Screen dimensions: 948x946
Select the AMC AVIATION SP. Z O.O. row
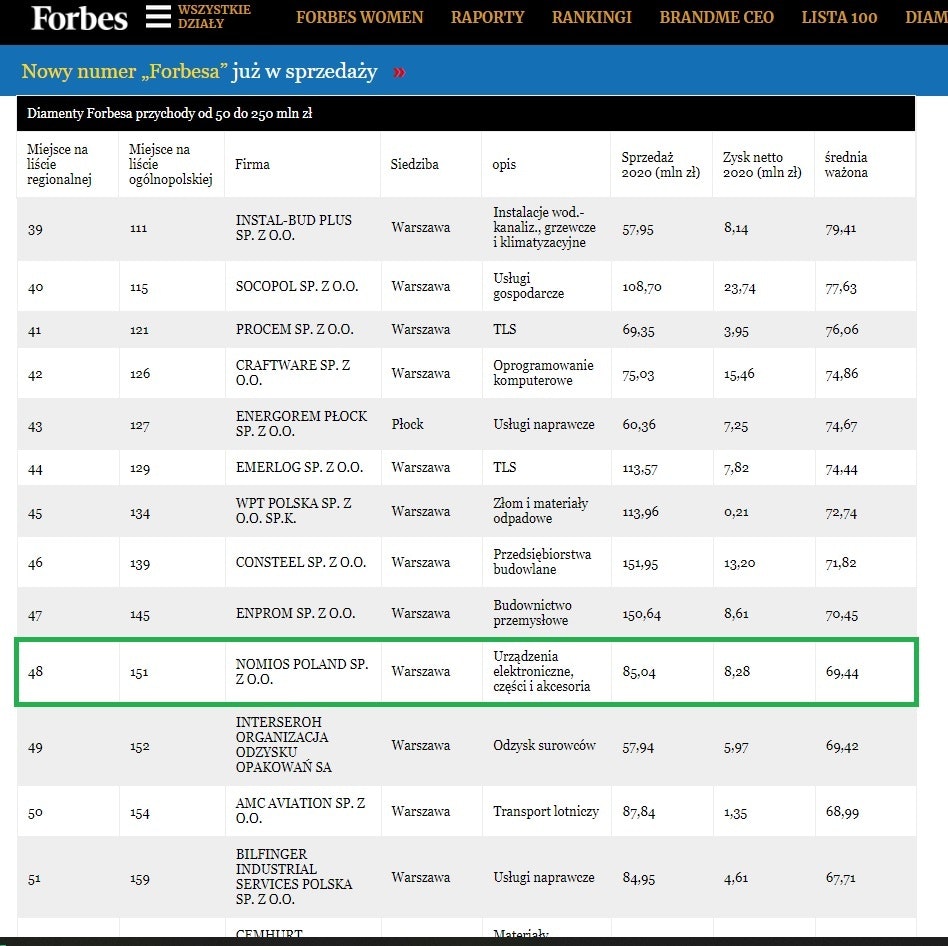(302, 810)
